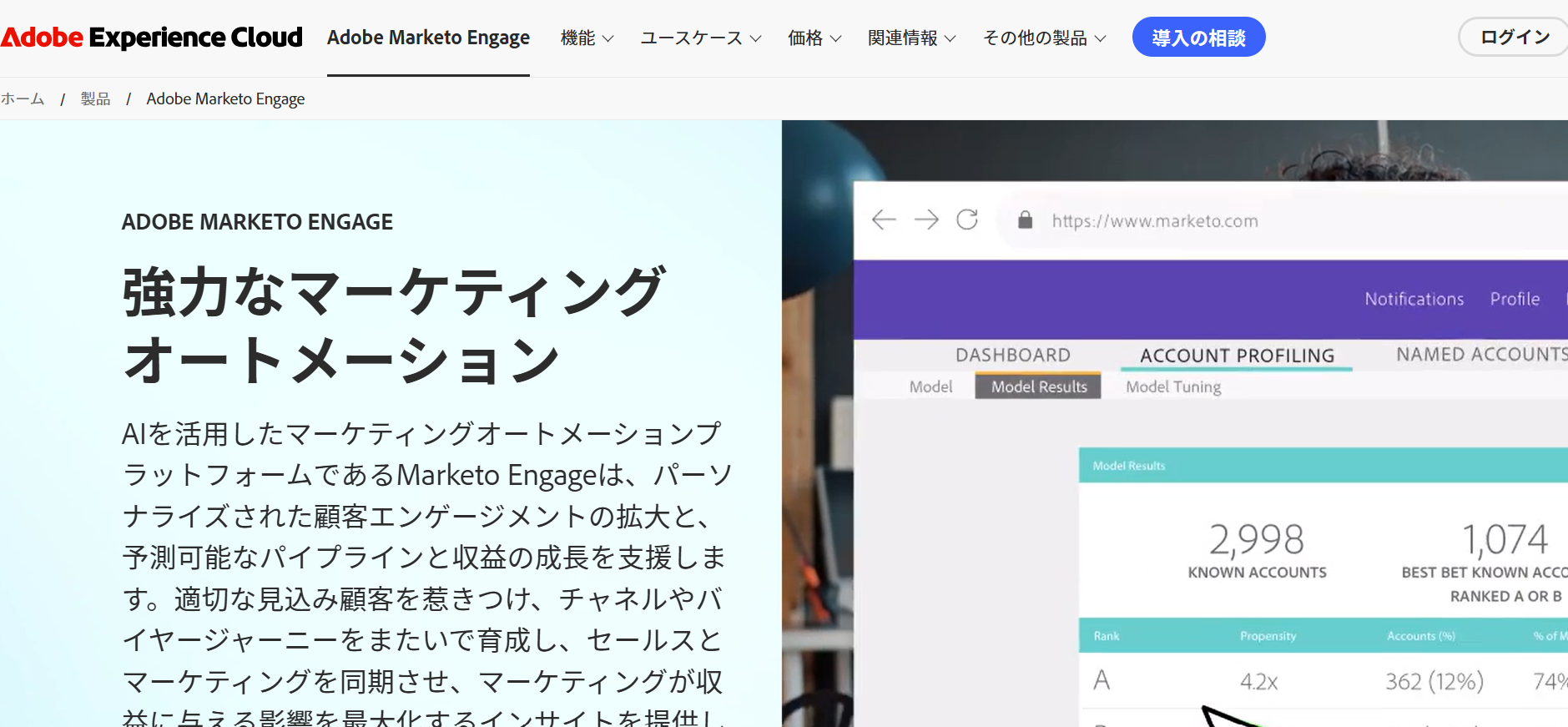
Task: Expand the その他の製品 dropdown menu
Action: coord(1044,38)
